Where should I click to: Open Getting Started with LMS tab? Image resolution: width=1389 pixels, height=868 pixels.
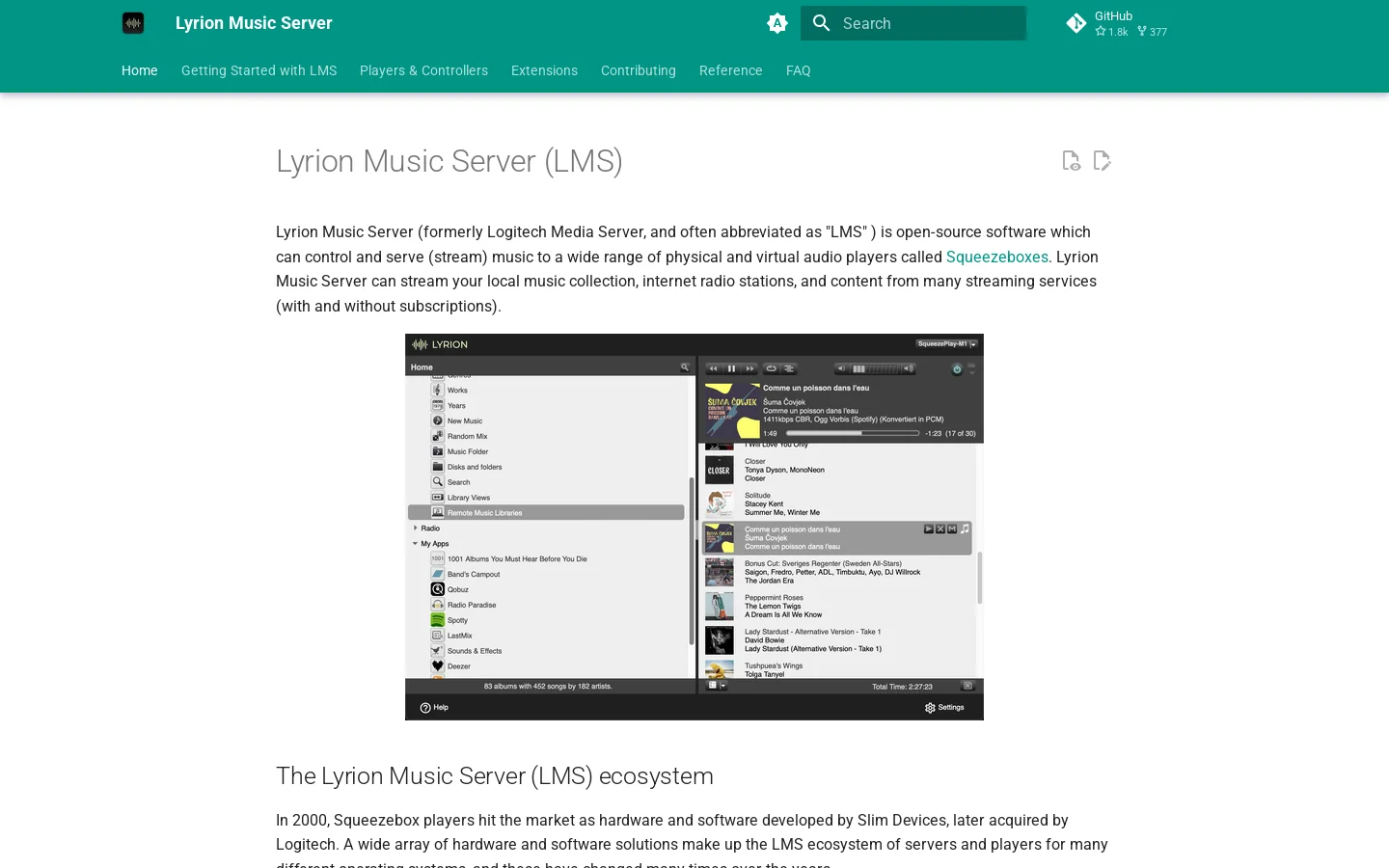[259, 70]
